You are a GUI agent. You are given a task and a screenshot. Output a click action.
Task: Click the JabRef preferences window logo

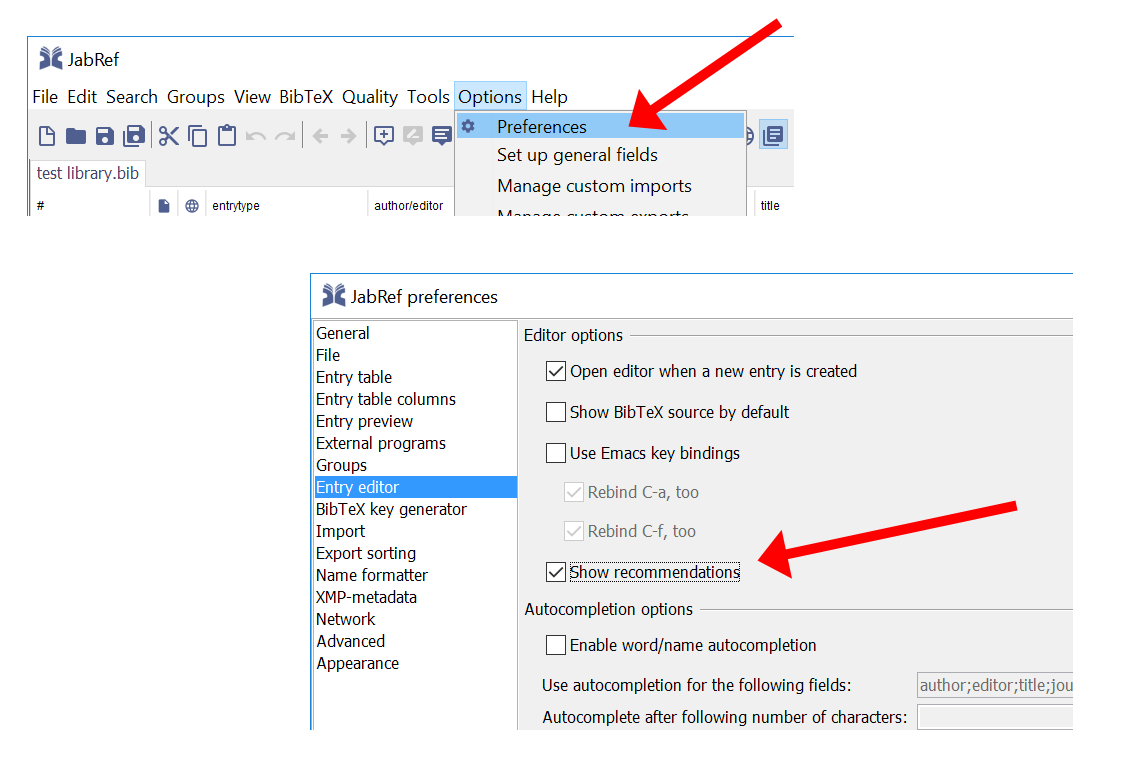pos(334,295)
